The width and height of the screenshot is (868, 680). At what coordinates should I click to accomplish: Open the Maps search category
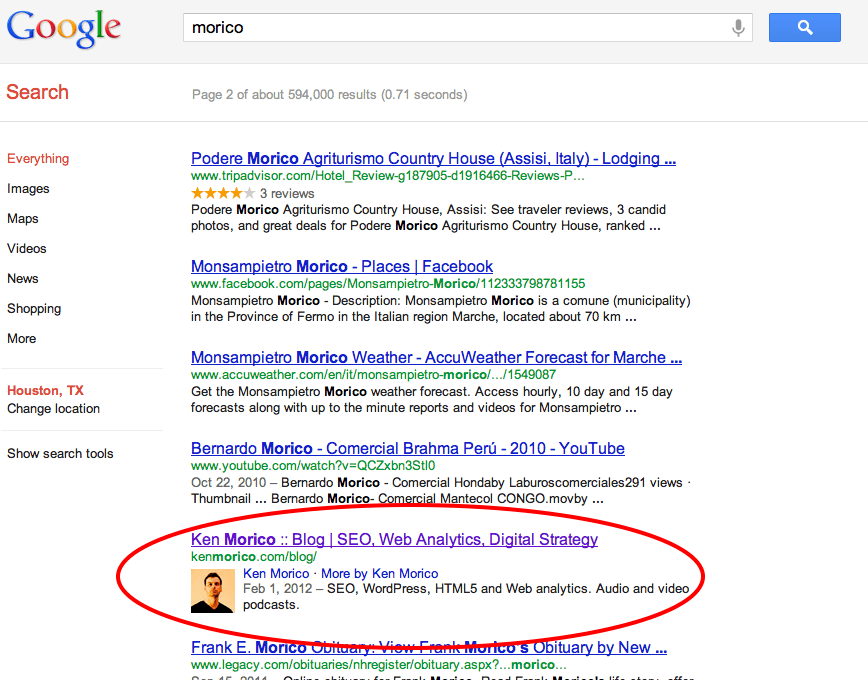23,219
